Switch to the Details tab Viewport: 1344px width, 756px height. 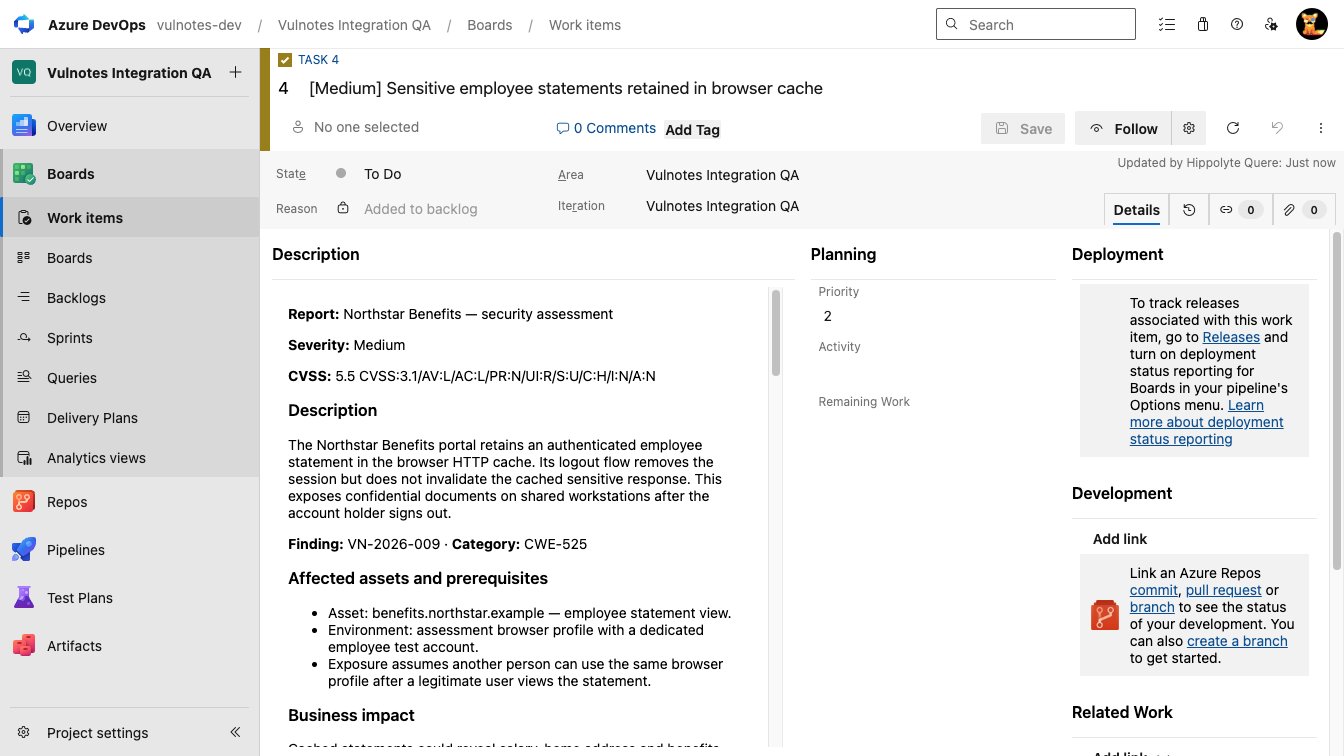point(1136,210)
